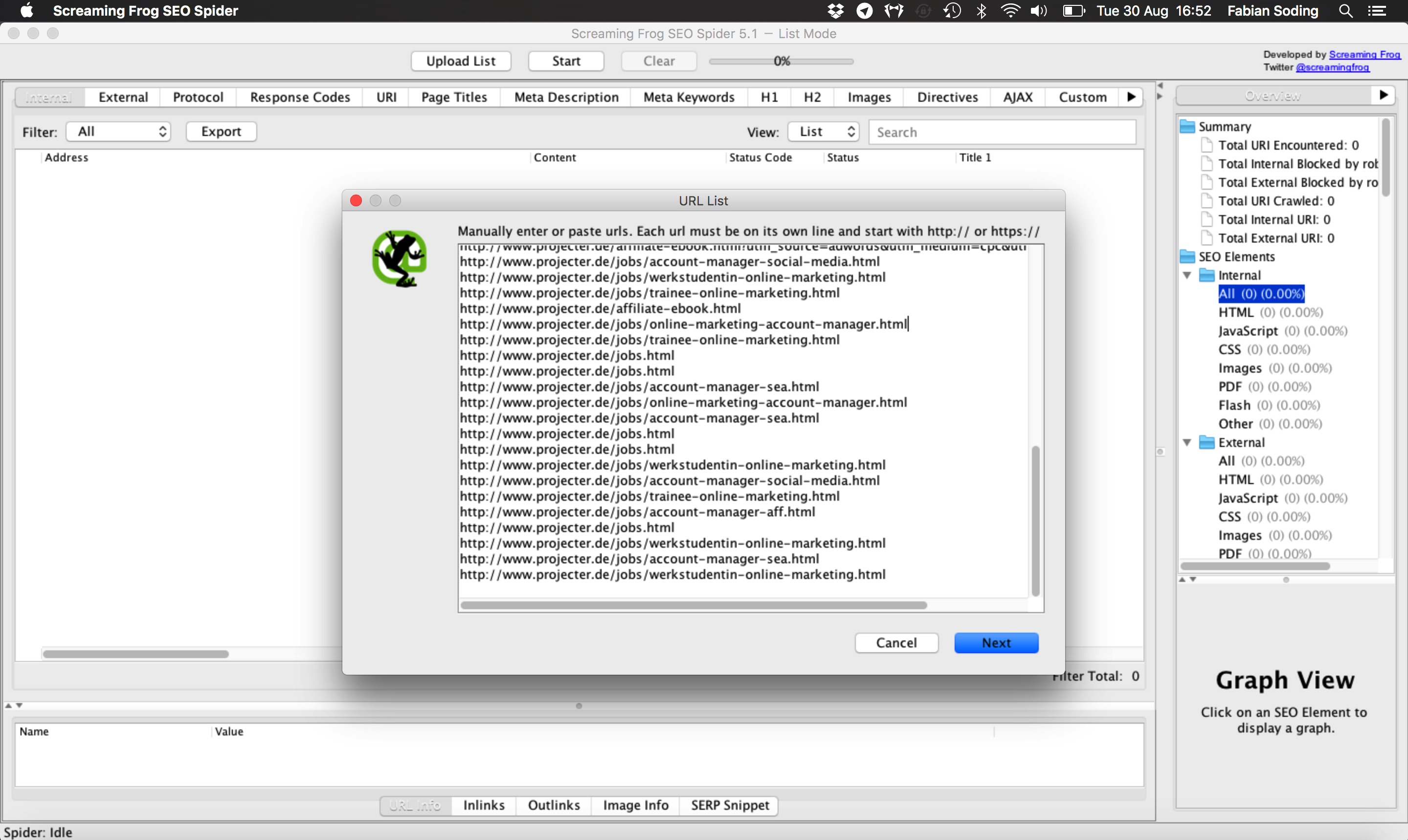Image resolution: width=1408 pixels, height=840 pixels.
Task: Click the Upload List button icon
Action: pyautogui.click(x=461, y=61)
